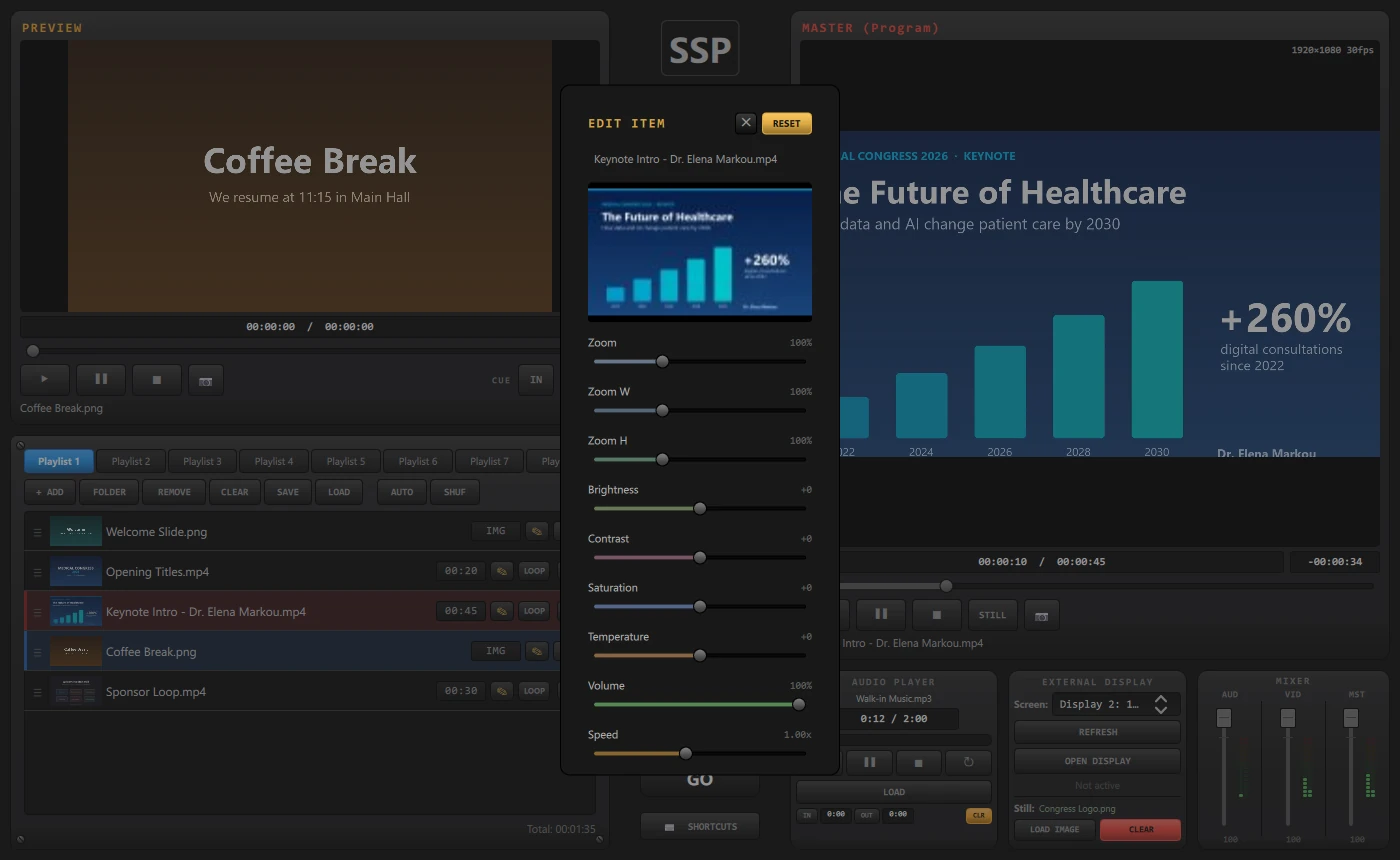
Task: Click the Speed slider handle
Action: (x=685, y=753)
